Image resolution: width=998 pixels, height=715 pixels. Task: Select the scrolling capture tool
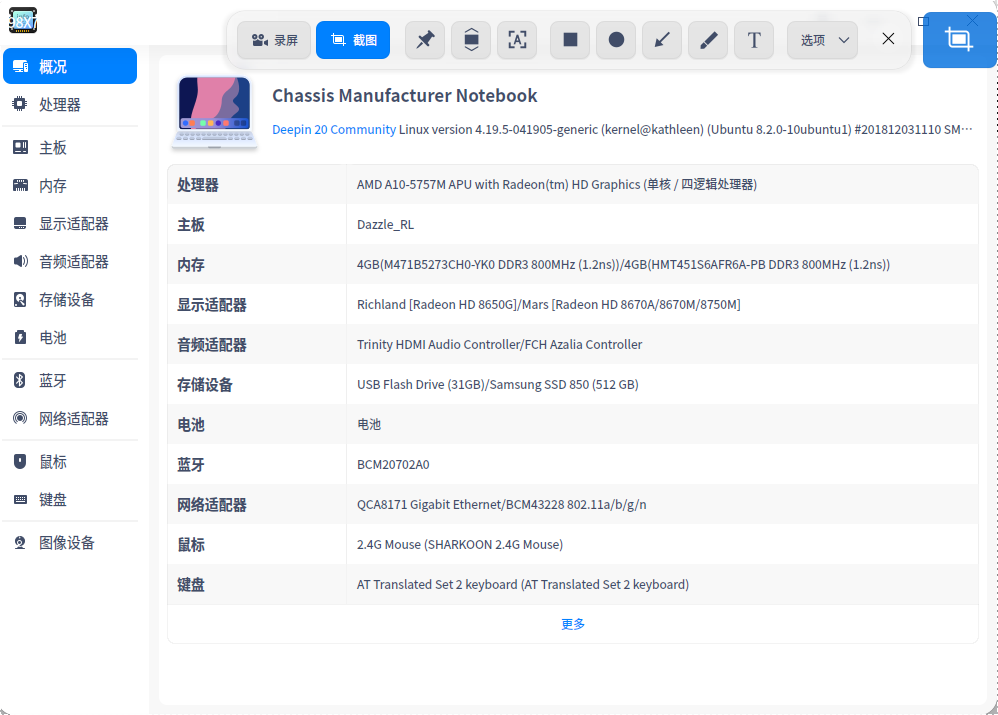point(470,40)
